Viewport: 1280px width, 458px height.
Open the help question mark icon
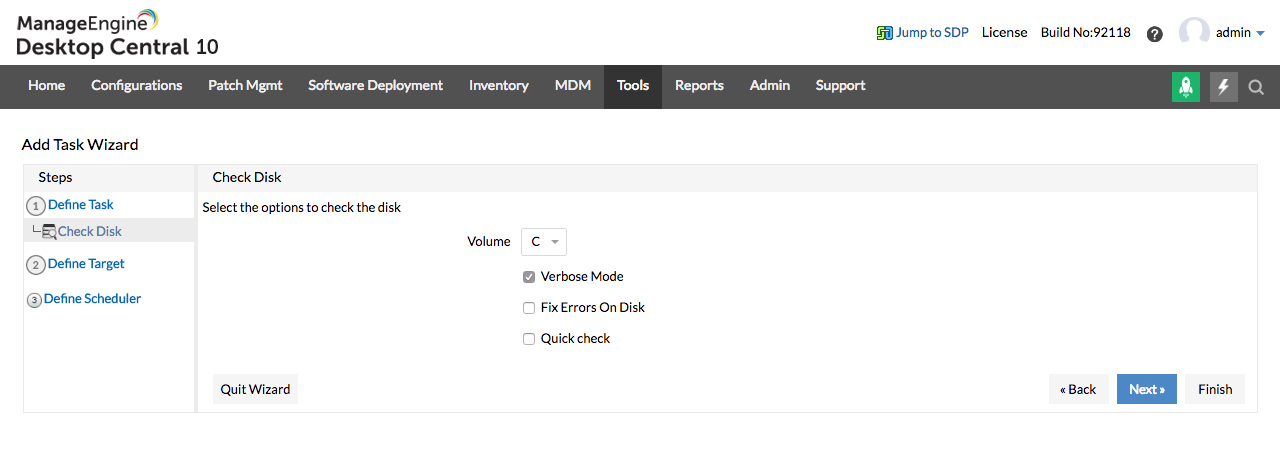point(1155,33)
